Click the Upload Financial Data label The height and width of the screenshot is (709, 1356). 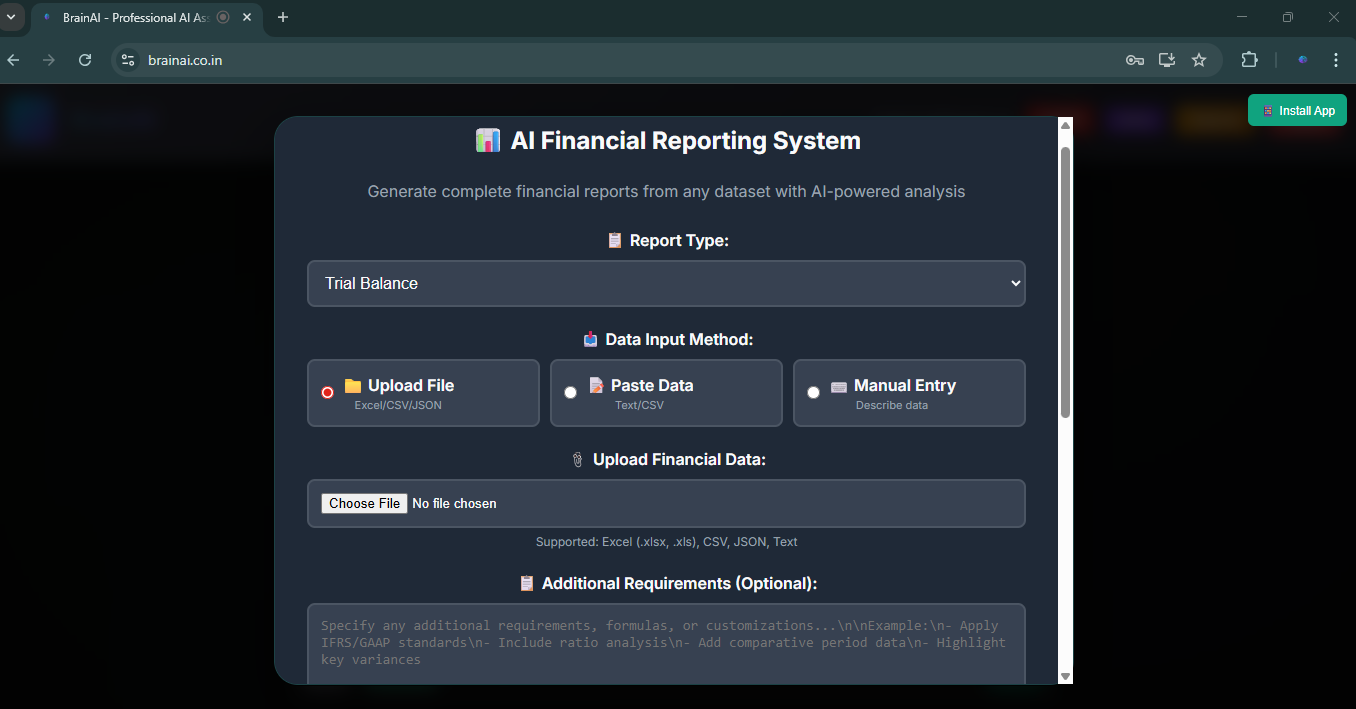[x=668, y=460]
